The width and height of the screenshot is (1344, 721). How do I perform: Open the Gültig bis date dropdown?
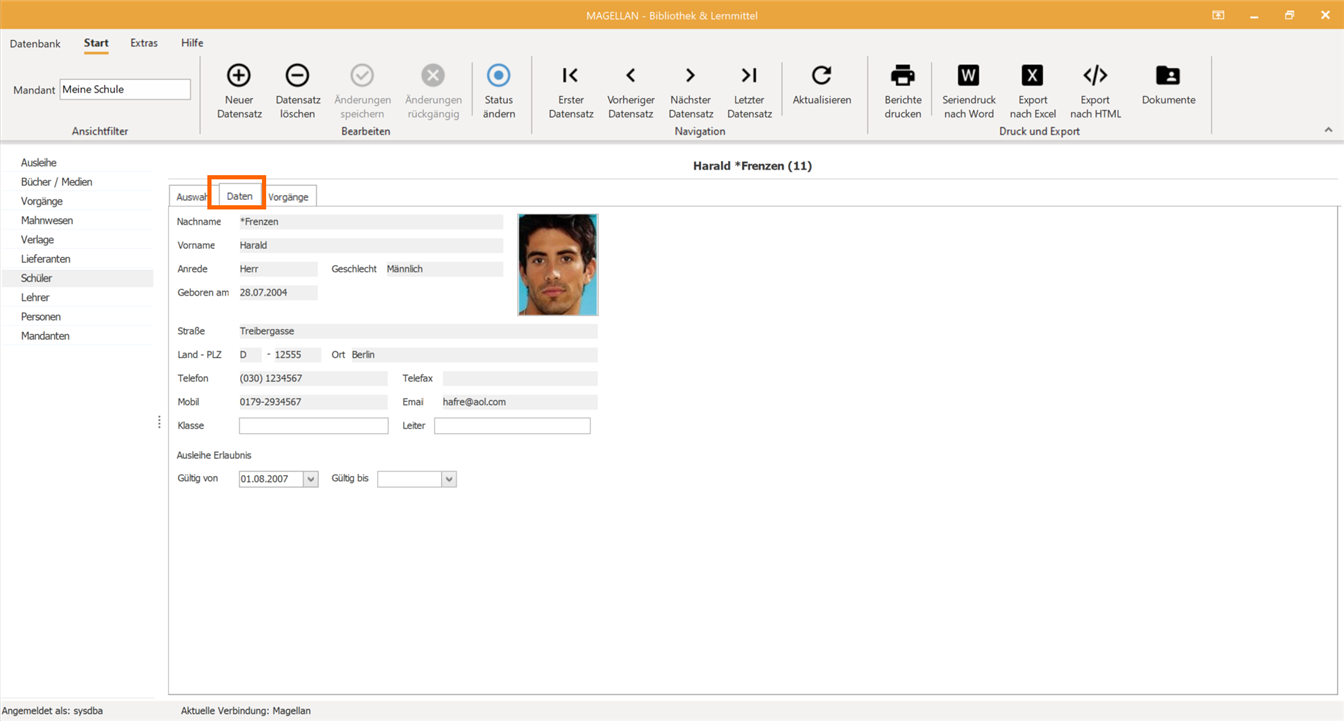click(x=449, y=479)
